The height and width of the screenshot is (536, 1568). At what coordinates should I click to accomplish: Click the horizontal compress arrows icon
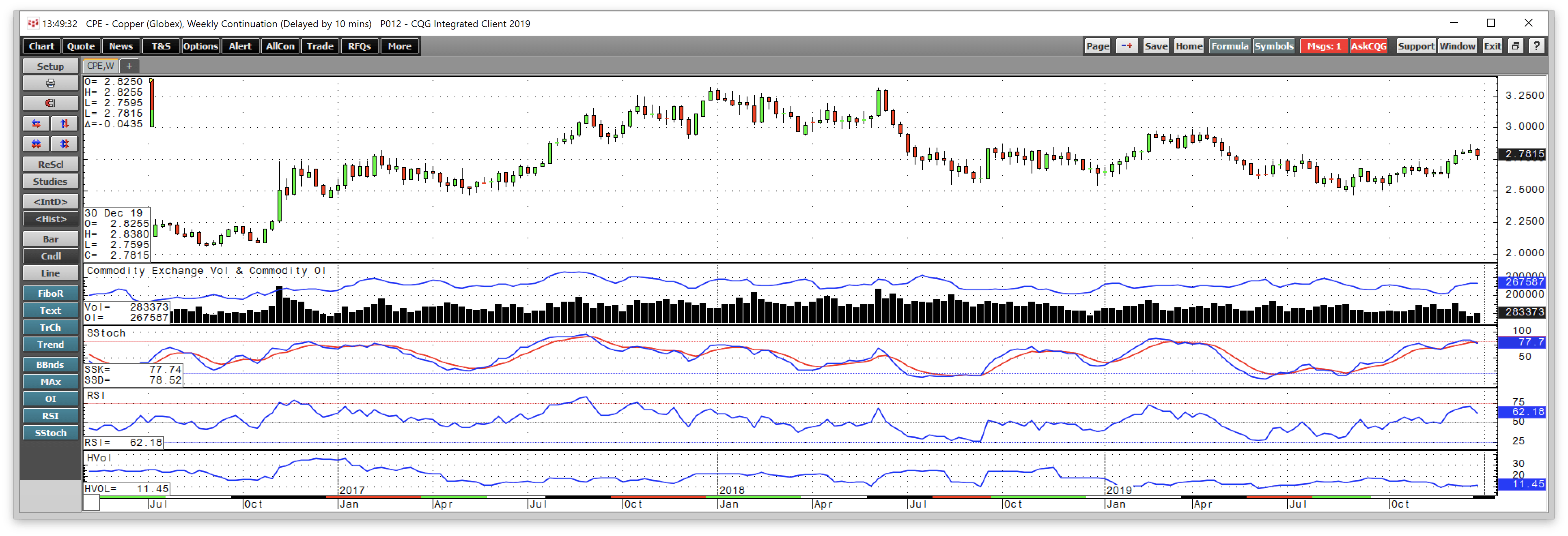tap(36, 144)
